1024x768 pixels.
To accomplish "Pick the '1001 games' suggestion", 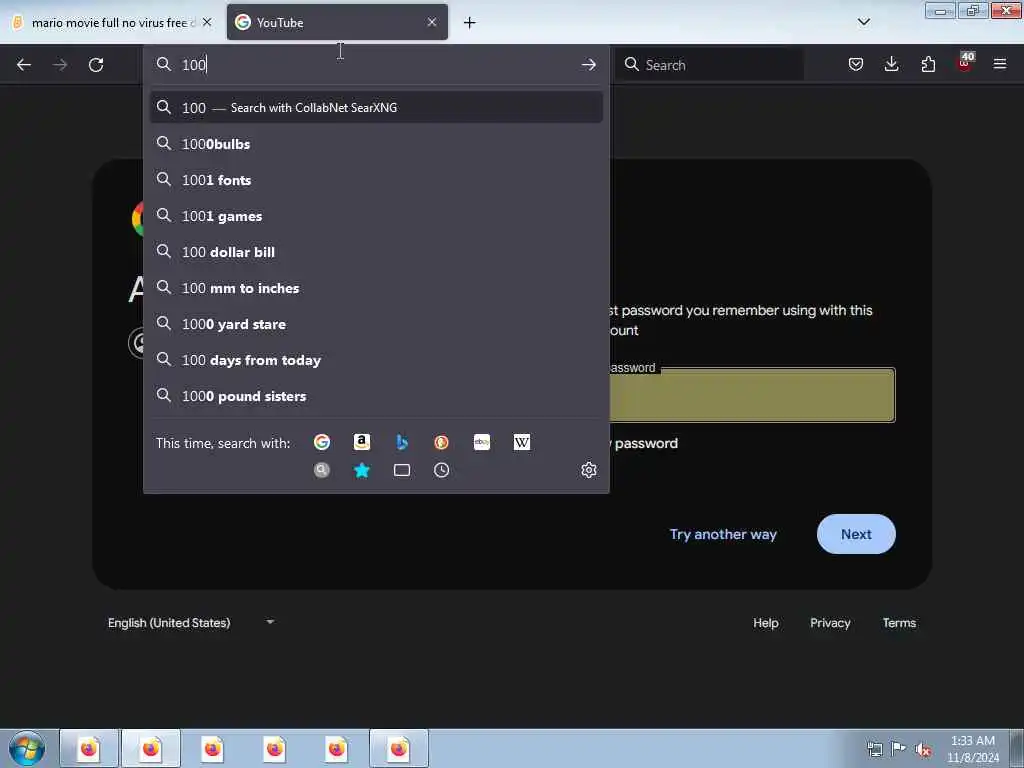I will [376, 216].
